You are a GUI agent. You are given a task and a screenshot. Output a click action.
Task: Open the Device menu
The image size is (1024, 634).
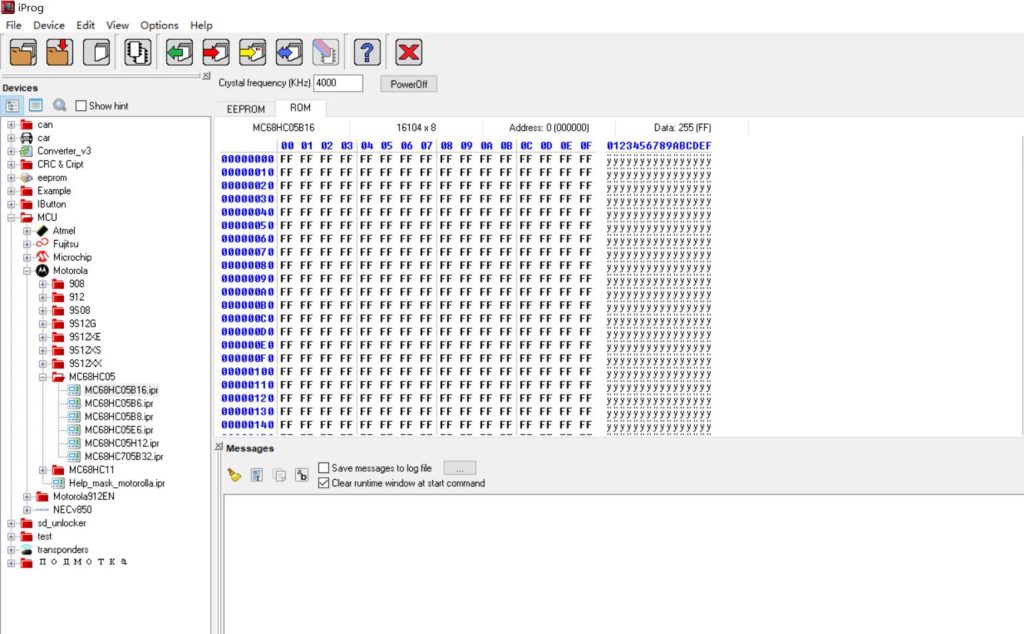(x=49, y=25)
